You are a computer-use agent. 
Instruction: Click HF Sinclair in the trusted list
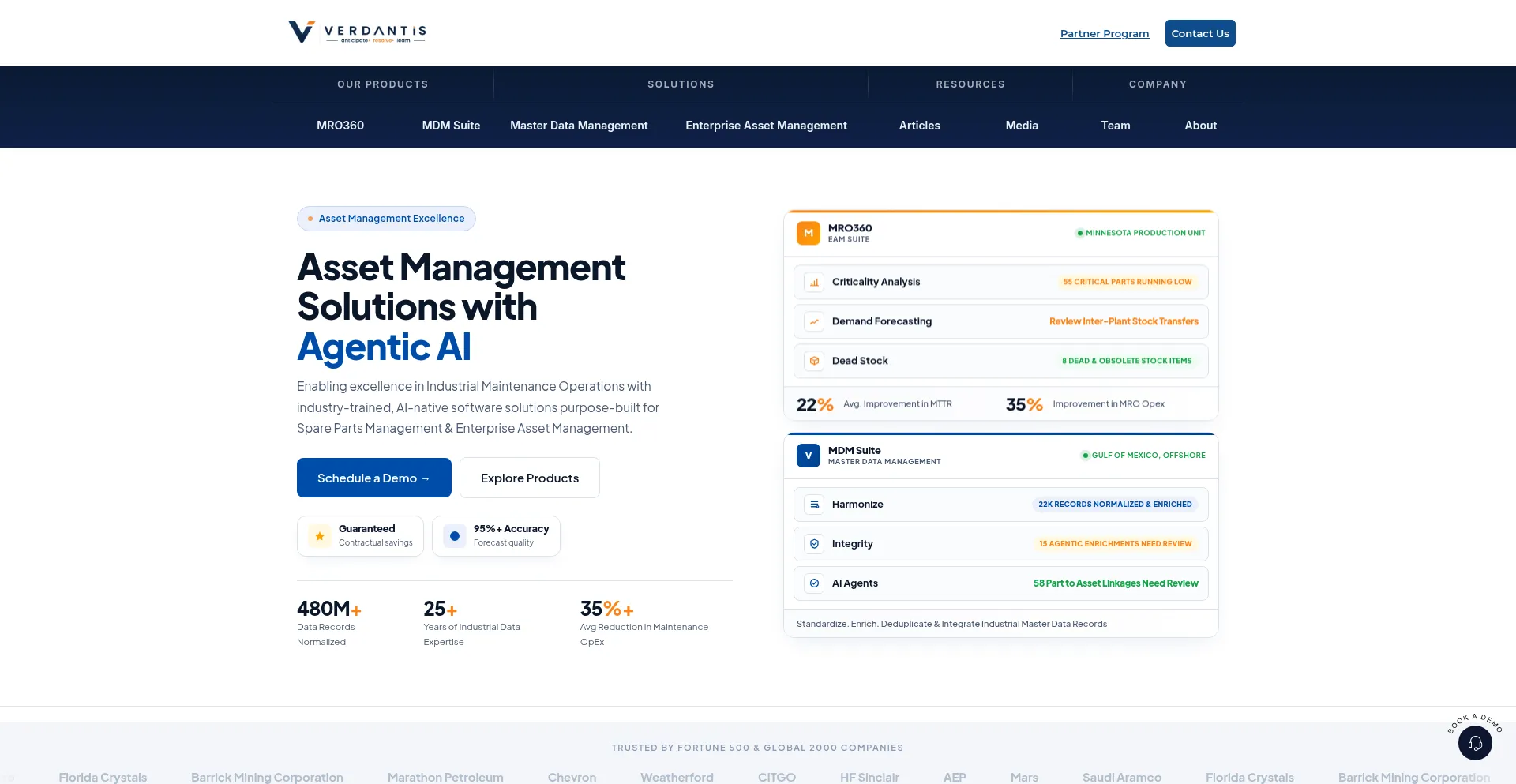click(x=869, y=777)
